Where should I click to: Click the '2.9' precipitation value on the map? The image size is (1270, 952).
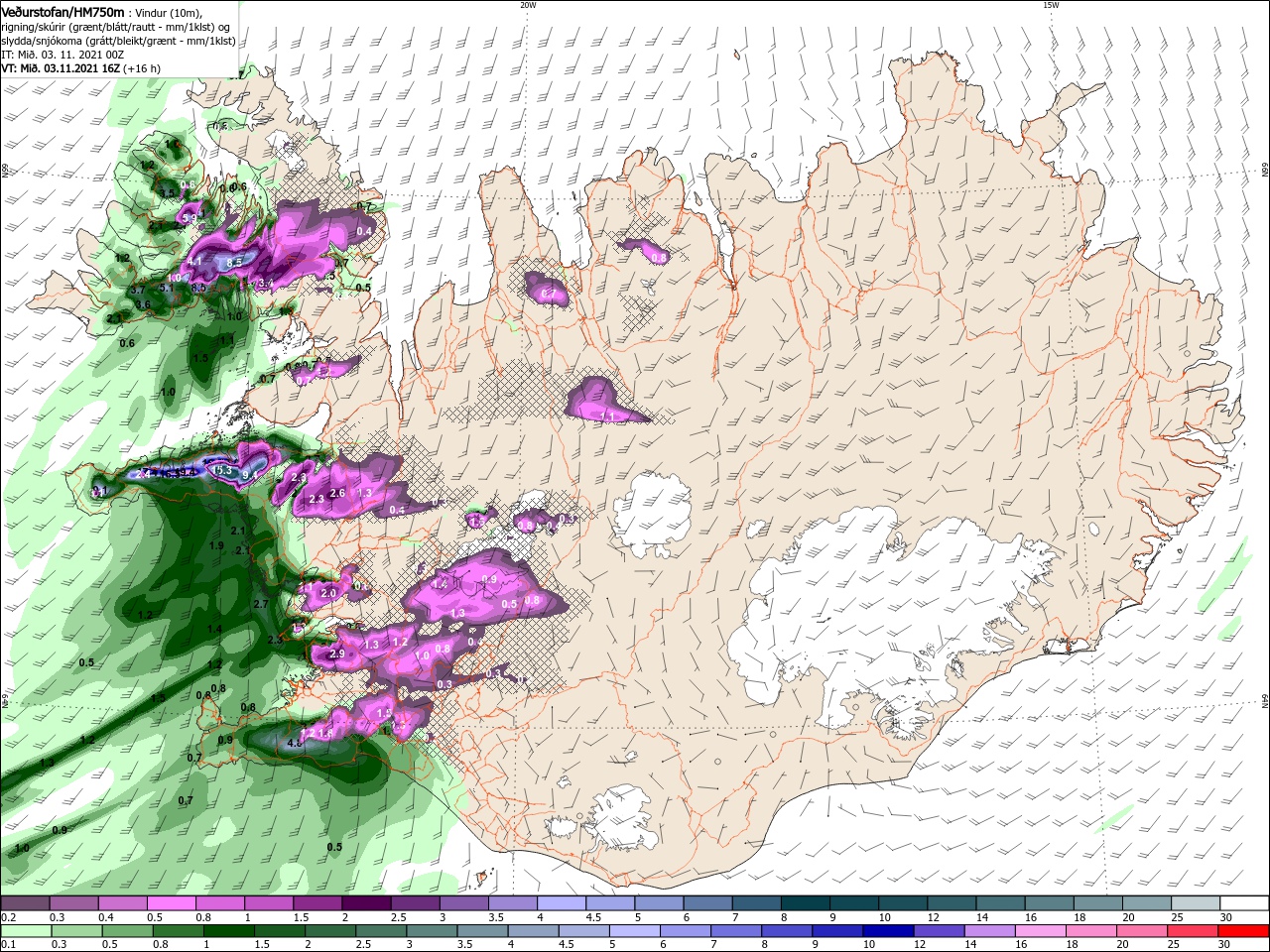click(336, 654)
